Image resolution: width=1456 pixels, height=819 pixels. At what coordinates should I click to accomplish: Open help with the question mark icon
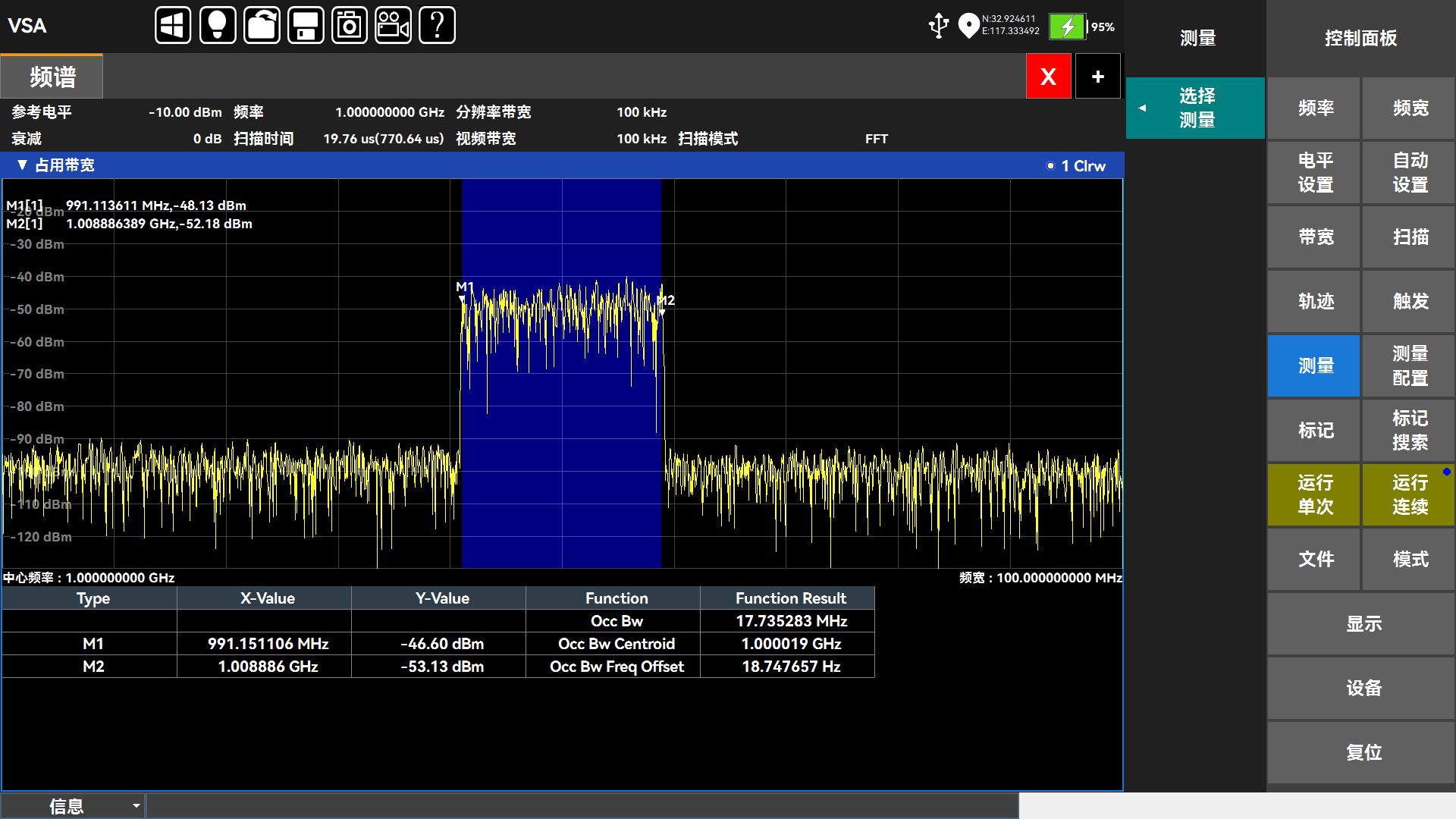click(x=438, y=26)
